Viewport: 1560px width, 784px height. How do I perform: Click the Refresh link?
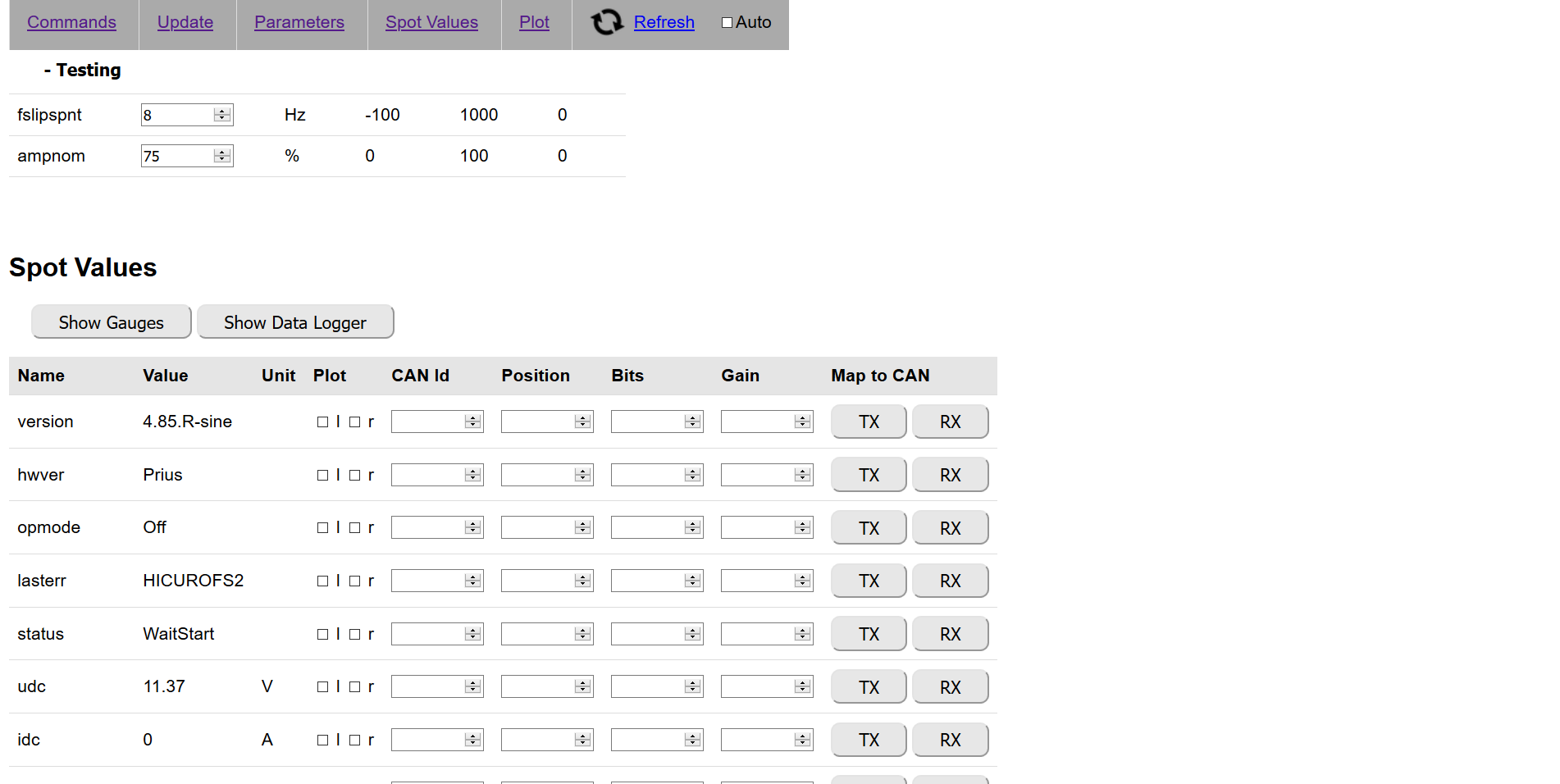664,22
